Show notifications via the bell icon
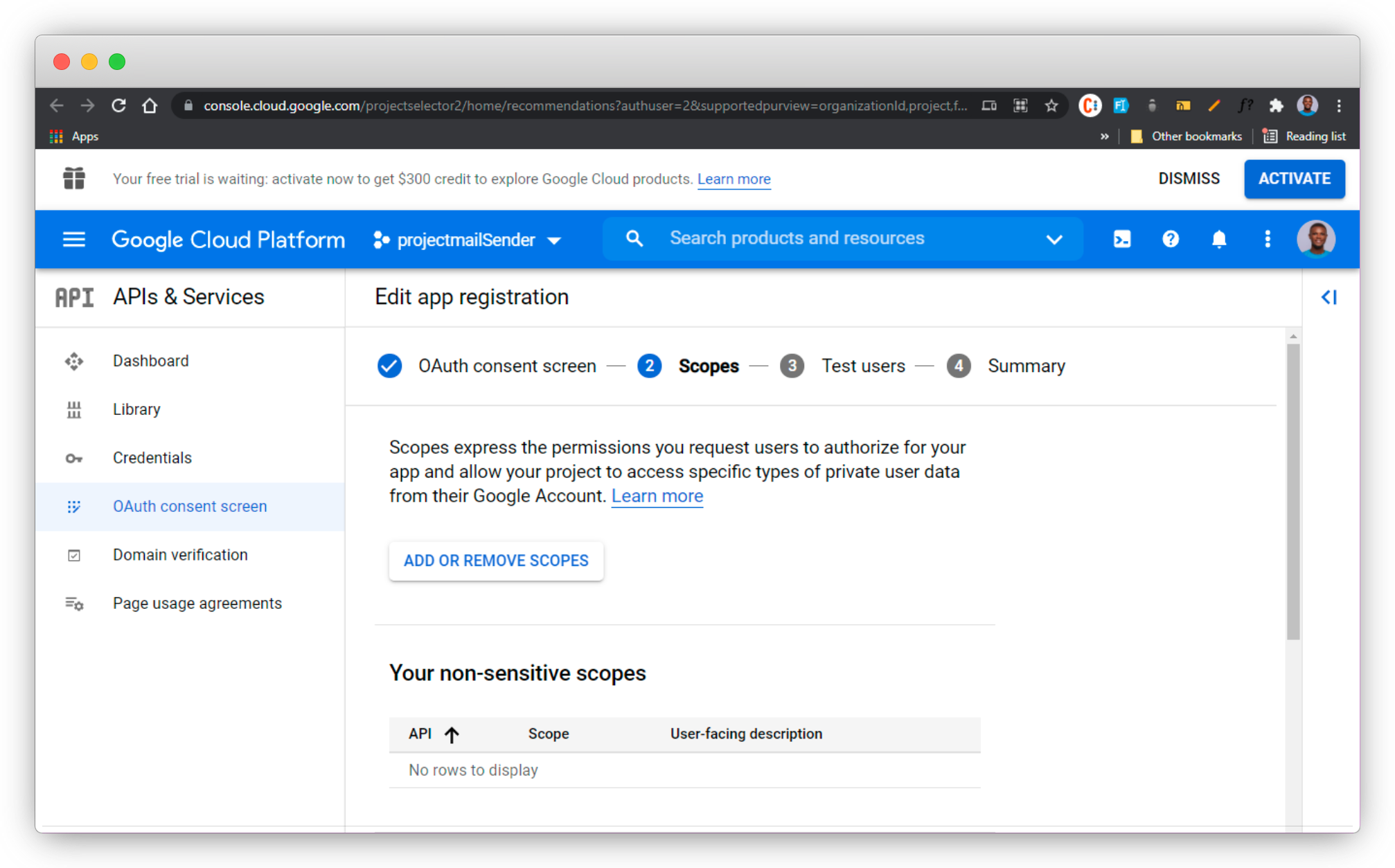This screenshot has height=868, width=1395. pyautogui.click(x=1219, y=239)
